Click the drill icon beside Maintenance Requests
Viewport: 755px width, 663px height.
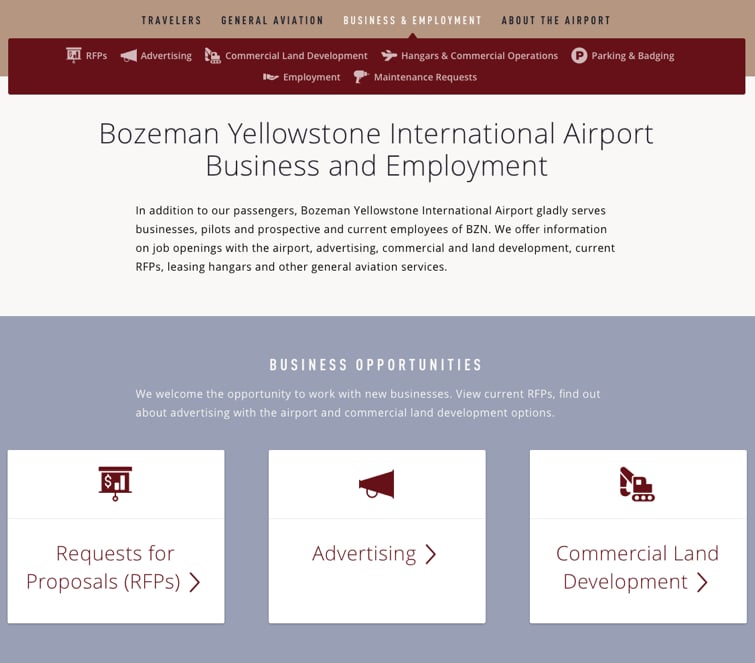coord(361,77)
